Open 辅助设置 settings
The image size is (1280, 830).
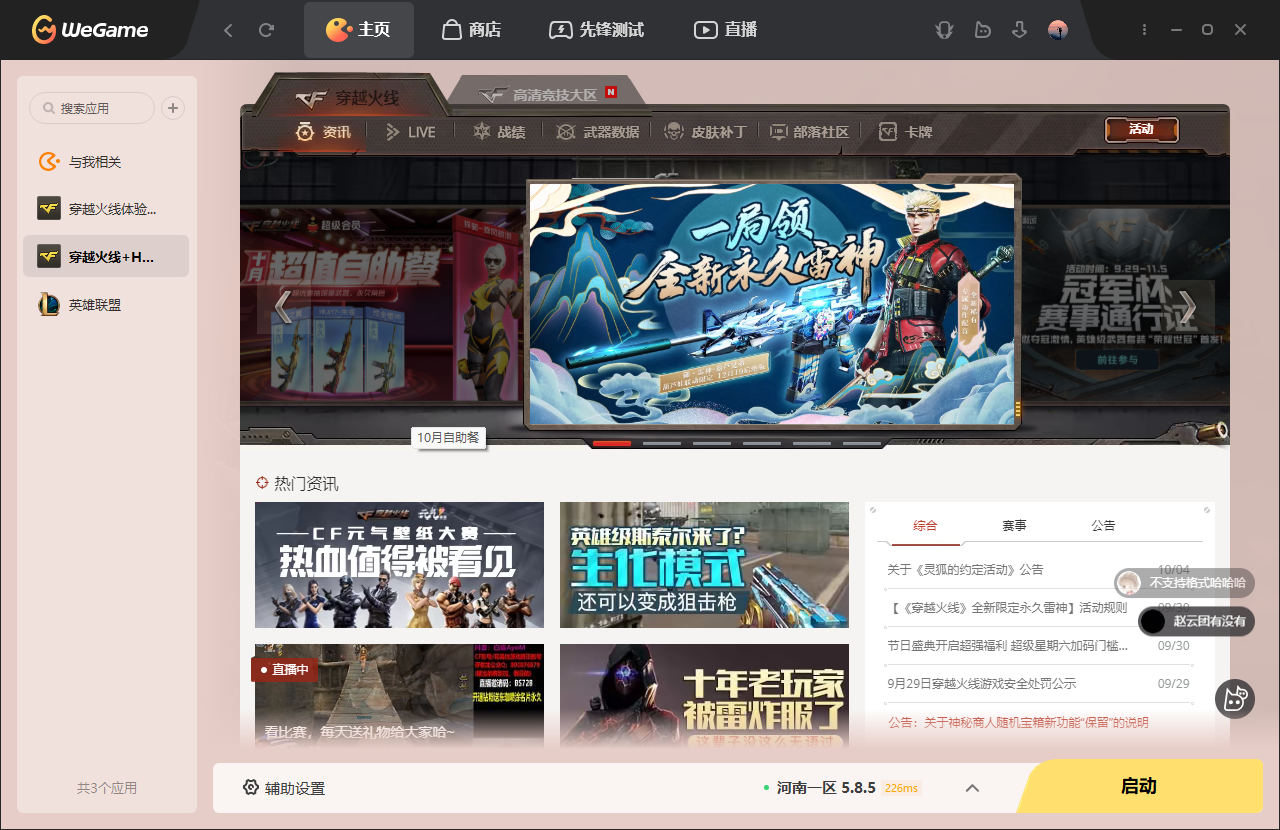284,788
